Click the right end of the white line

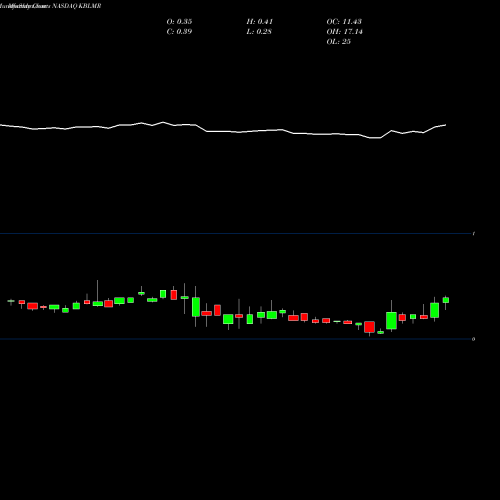coord(445,125)
